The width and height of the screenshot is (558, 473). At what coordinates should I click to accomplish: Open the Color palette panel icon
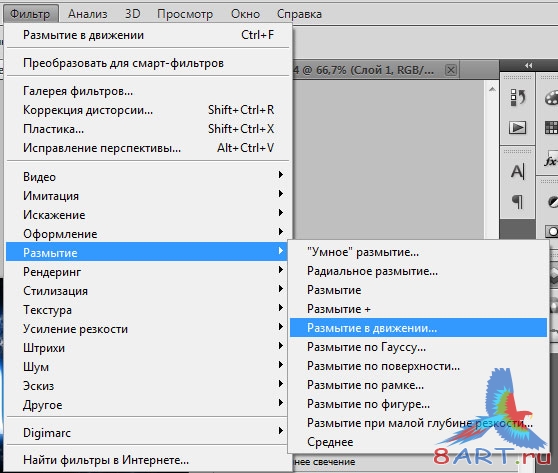point(552,98)
